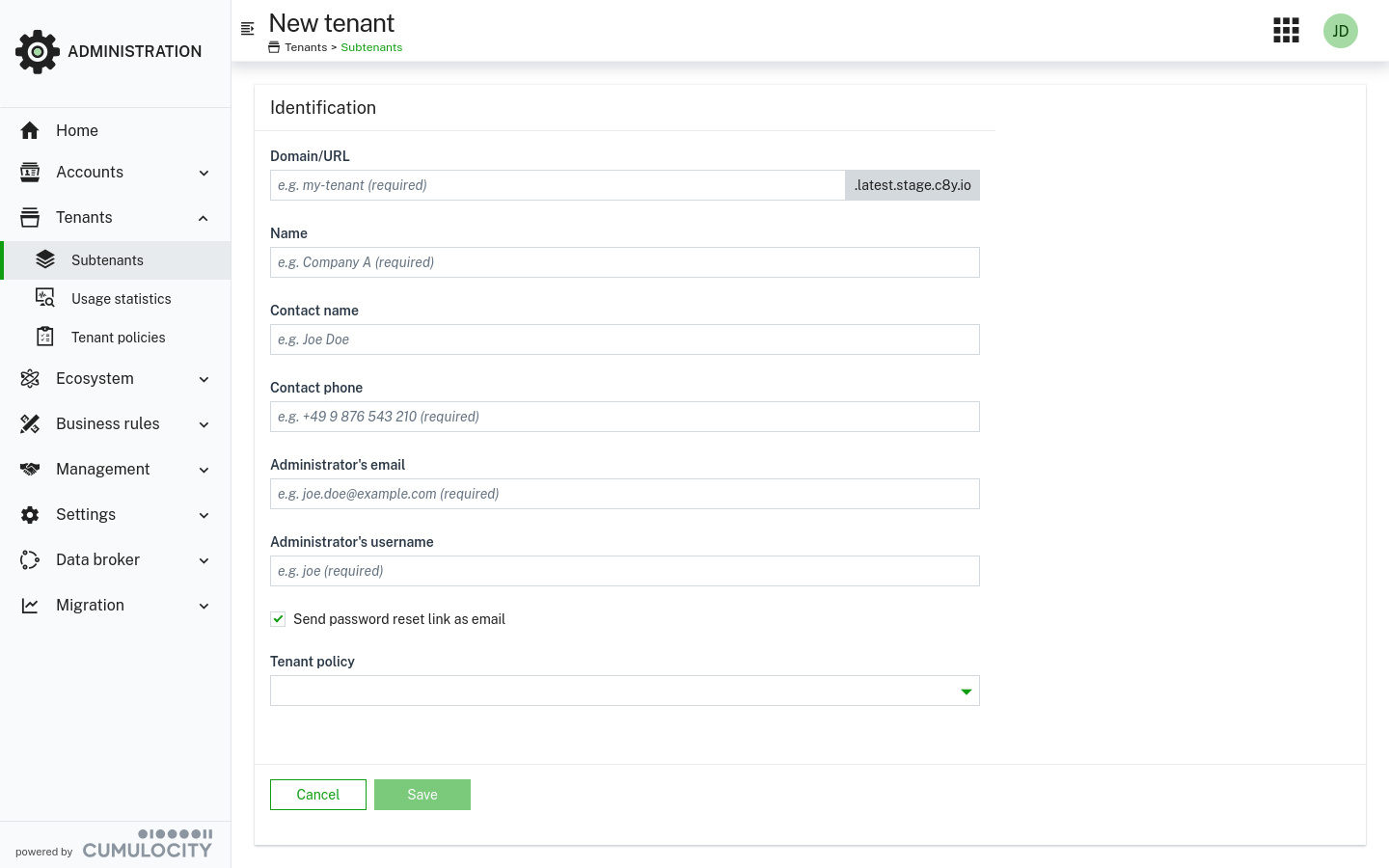This screenshot has height=868, width=1389.
Task: Collapse the navigator using the toggle icon
Action: [248, 29]
